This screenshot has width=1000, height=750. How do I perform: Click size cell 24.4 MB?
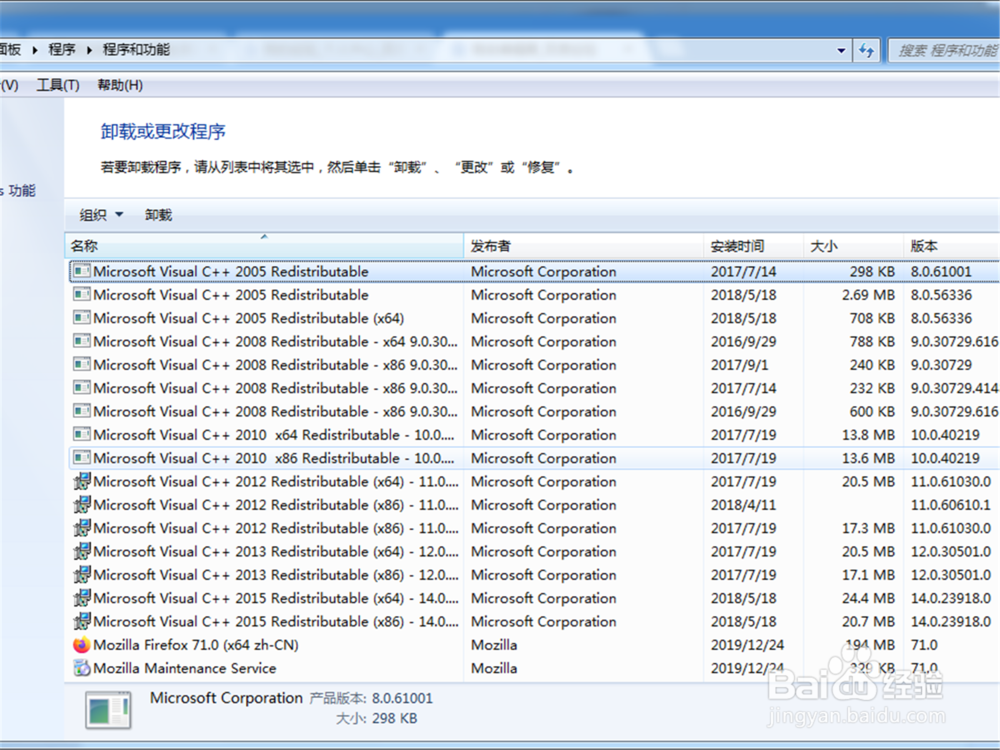(868, 598)
